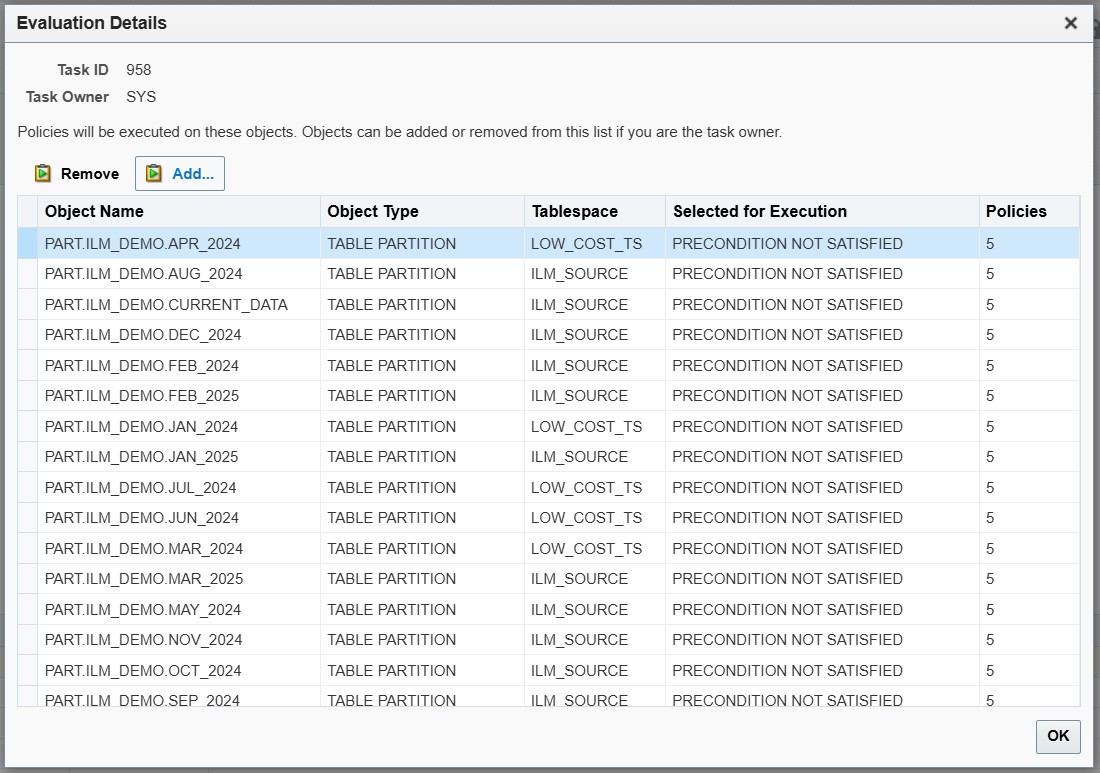Sort by the Object Name column header
The height and width of the screenshot is (773, 1100).
[94, 212]
